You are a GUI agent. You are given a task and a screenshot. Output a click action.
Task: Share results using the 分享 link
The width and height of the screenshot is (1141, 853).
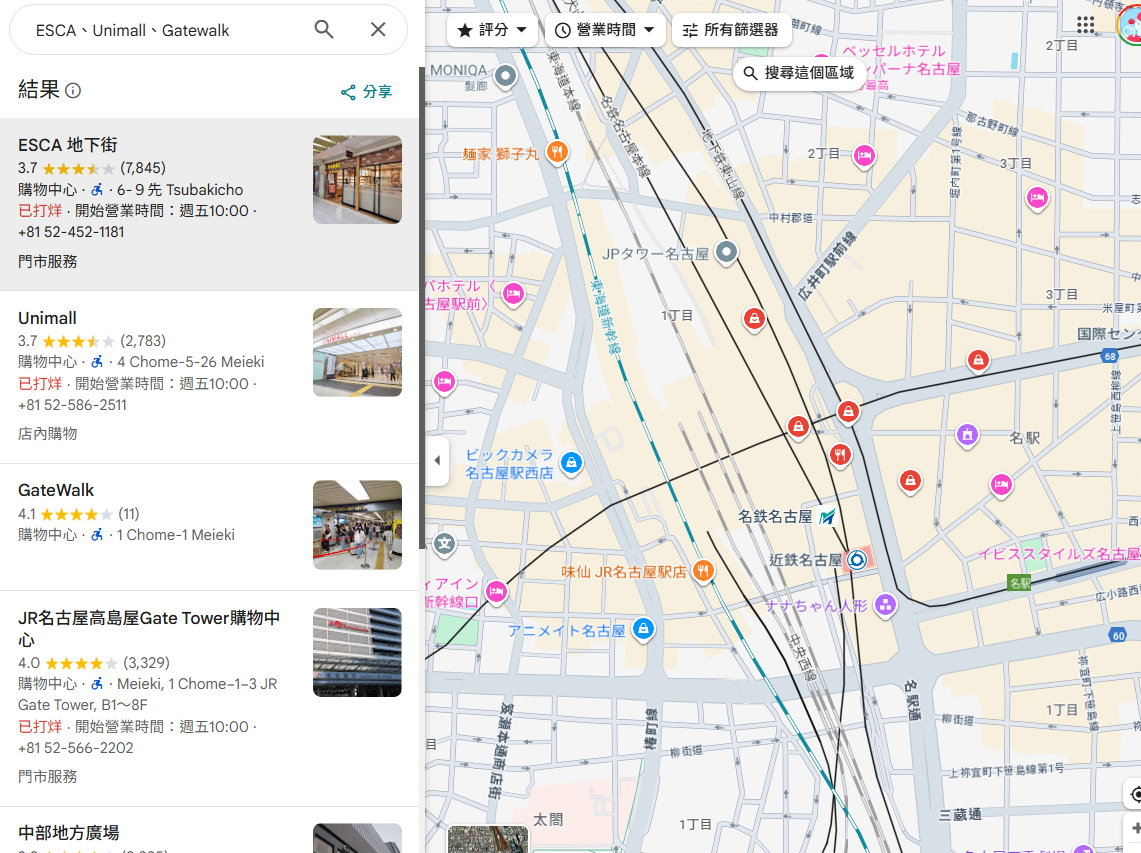coord(367,92)
